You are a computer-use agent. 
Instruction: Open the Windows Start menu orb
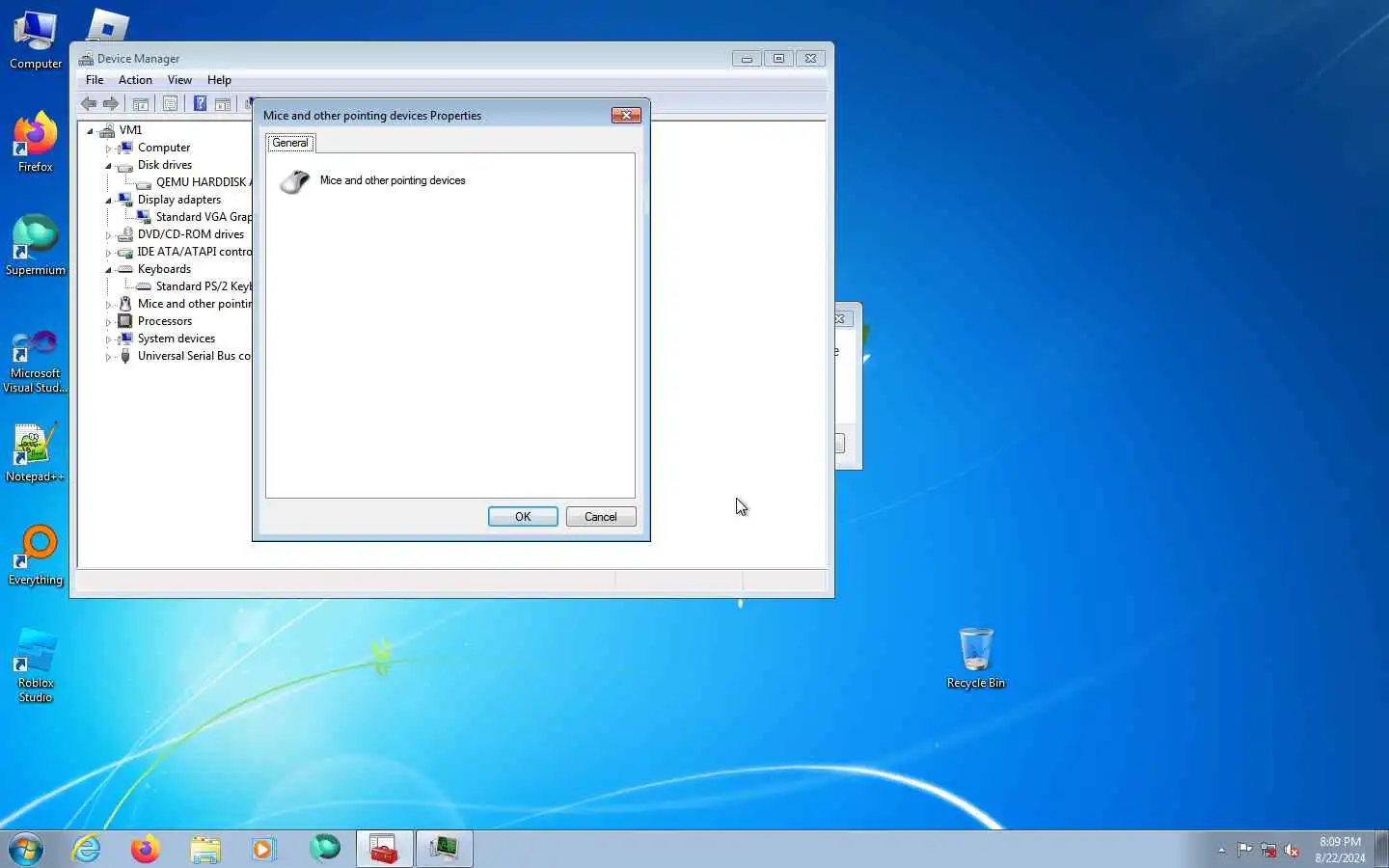tap(26, 850)
